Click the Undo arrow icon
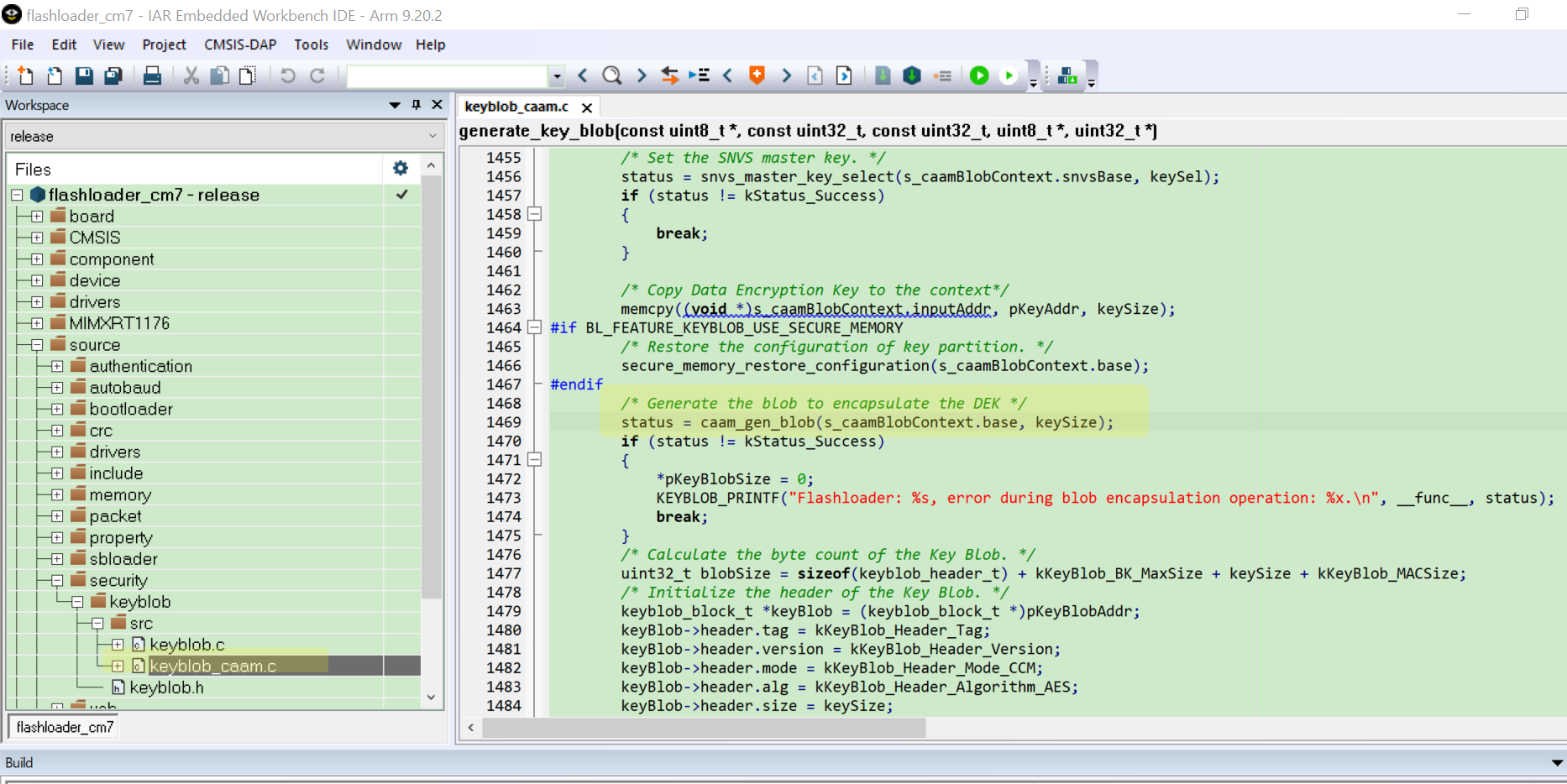Screen dimensions: 1567x784 click(287, 76)
